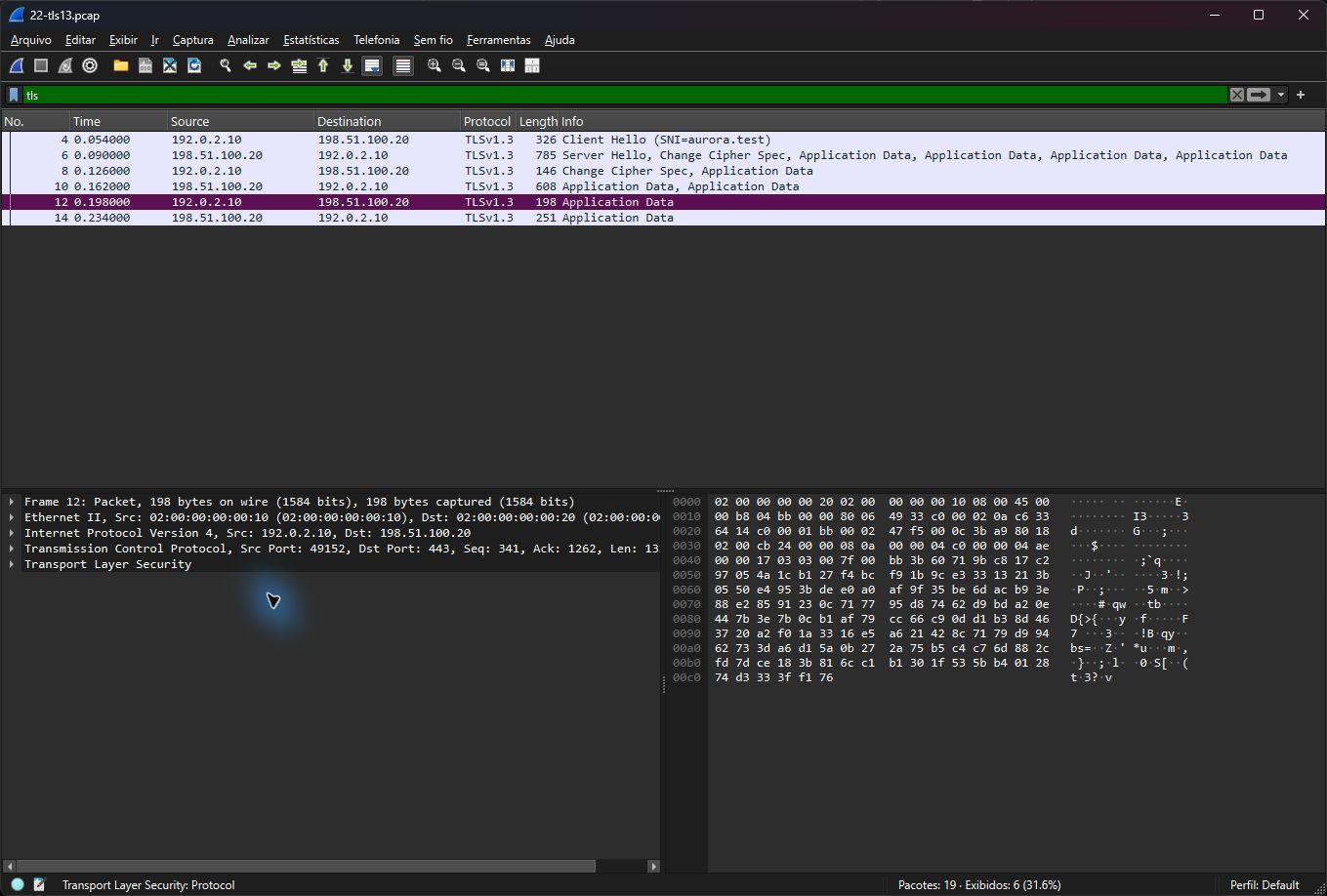Expand Transport Layer Security details
1327x896 pixels.
[x=12, y=564]
